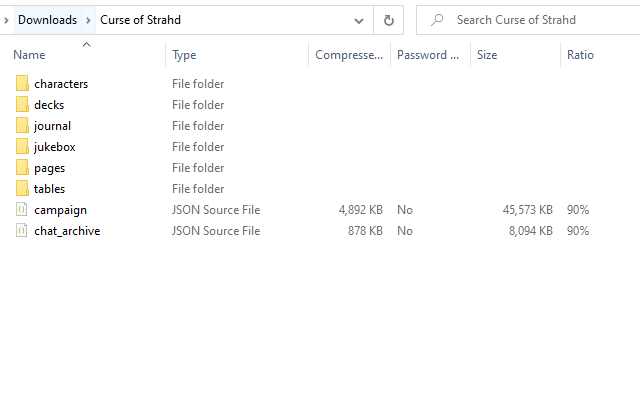Sort by the Name column header
Image resolution: width=640 pixels, height=400 pixels.
click(x=30, y=55)
